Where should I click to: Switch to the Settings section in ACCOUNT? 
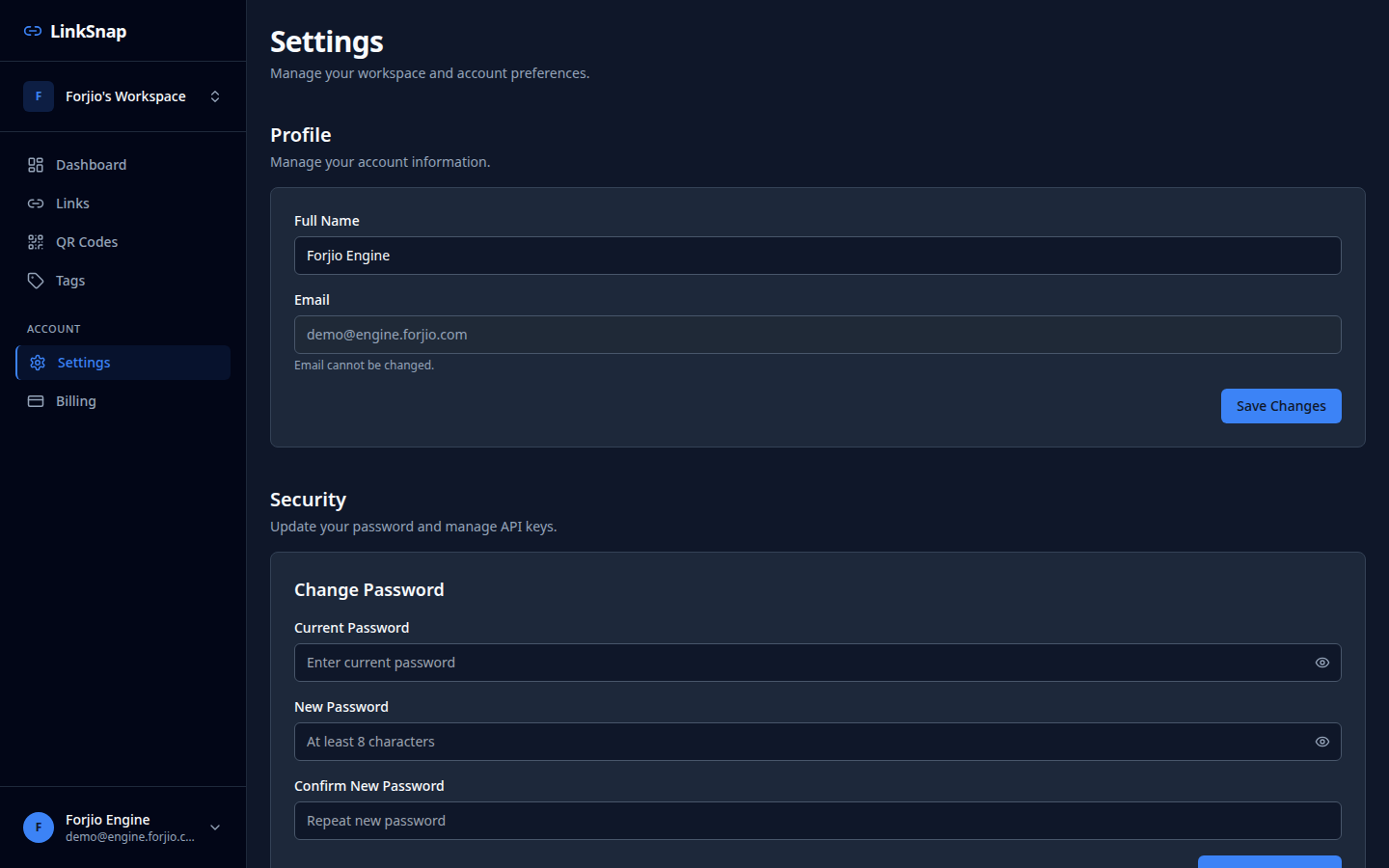point(84,362)
